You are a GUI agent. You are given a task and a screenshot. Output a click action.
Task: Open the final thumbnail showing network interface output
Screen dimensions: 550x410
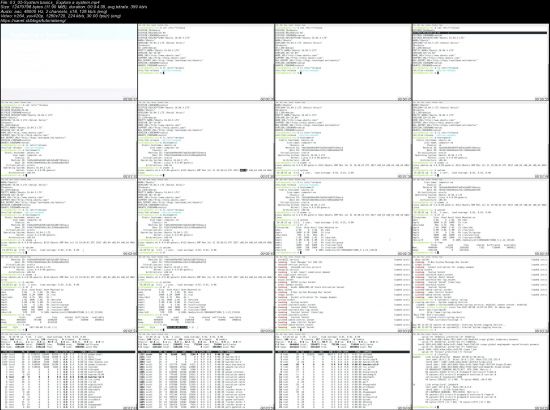(x=481, y=371)
